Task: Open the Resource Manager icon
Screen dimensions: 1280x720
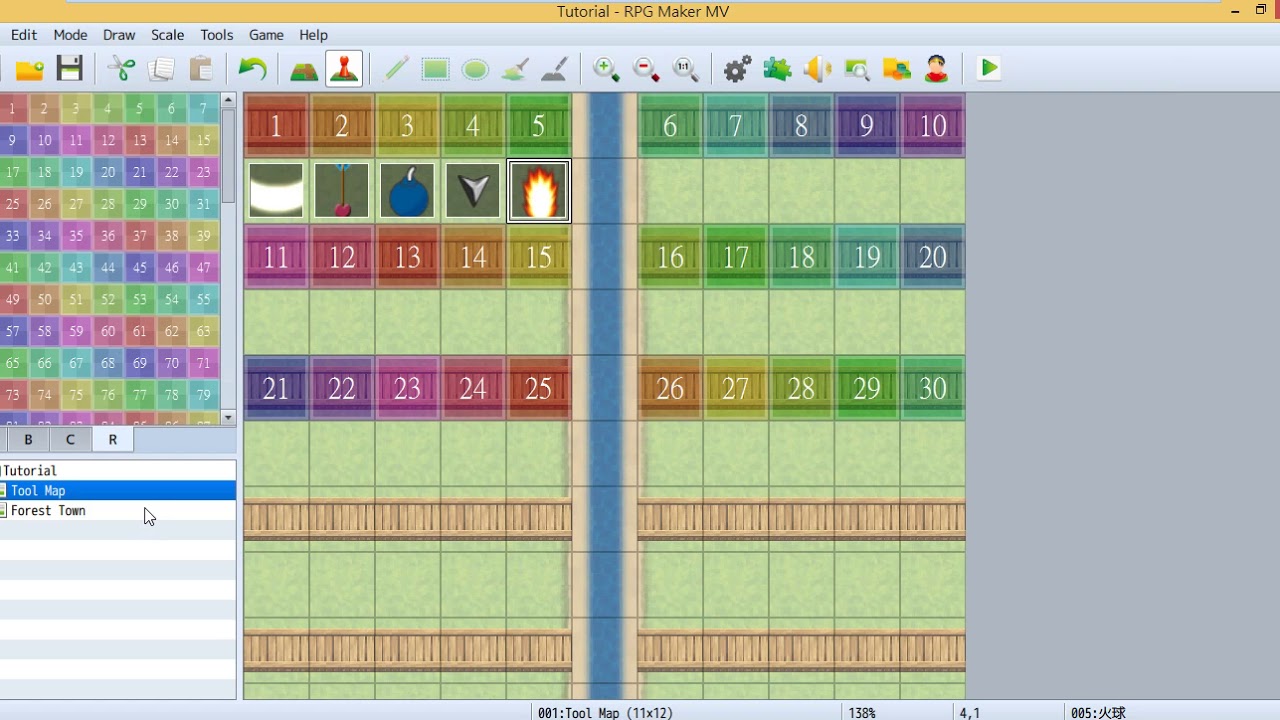Action: (x=897, y=69)
